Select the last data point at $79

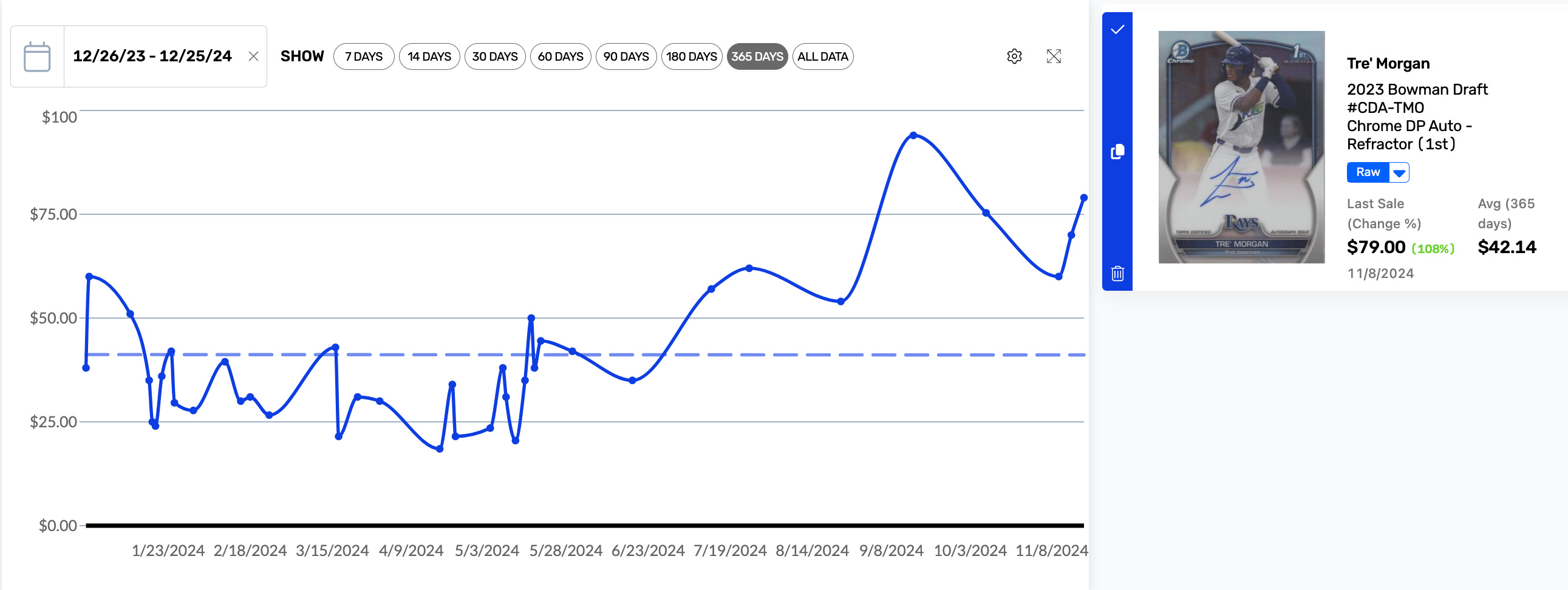tap(1083, 198)
